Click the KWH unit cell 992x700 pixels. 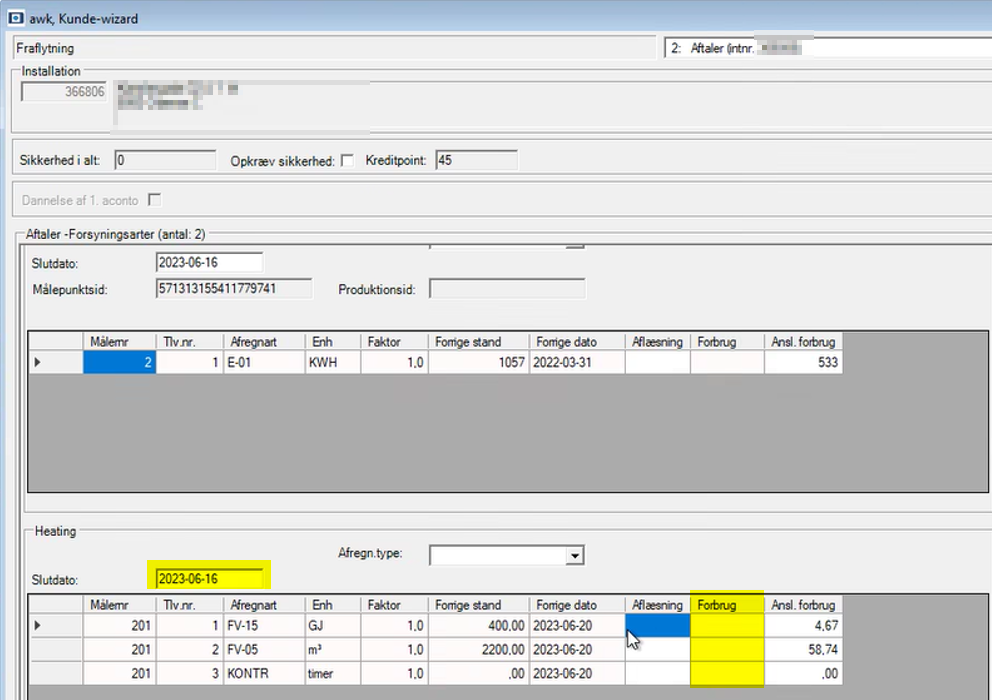(333, 362)
